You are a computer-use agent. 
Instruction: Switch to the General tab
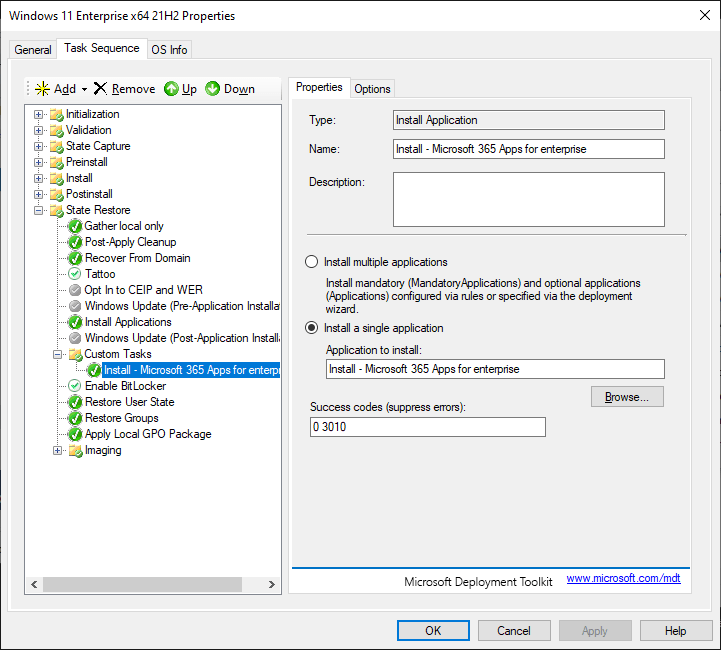click(x=33, y=50)
